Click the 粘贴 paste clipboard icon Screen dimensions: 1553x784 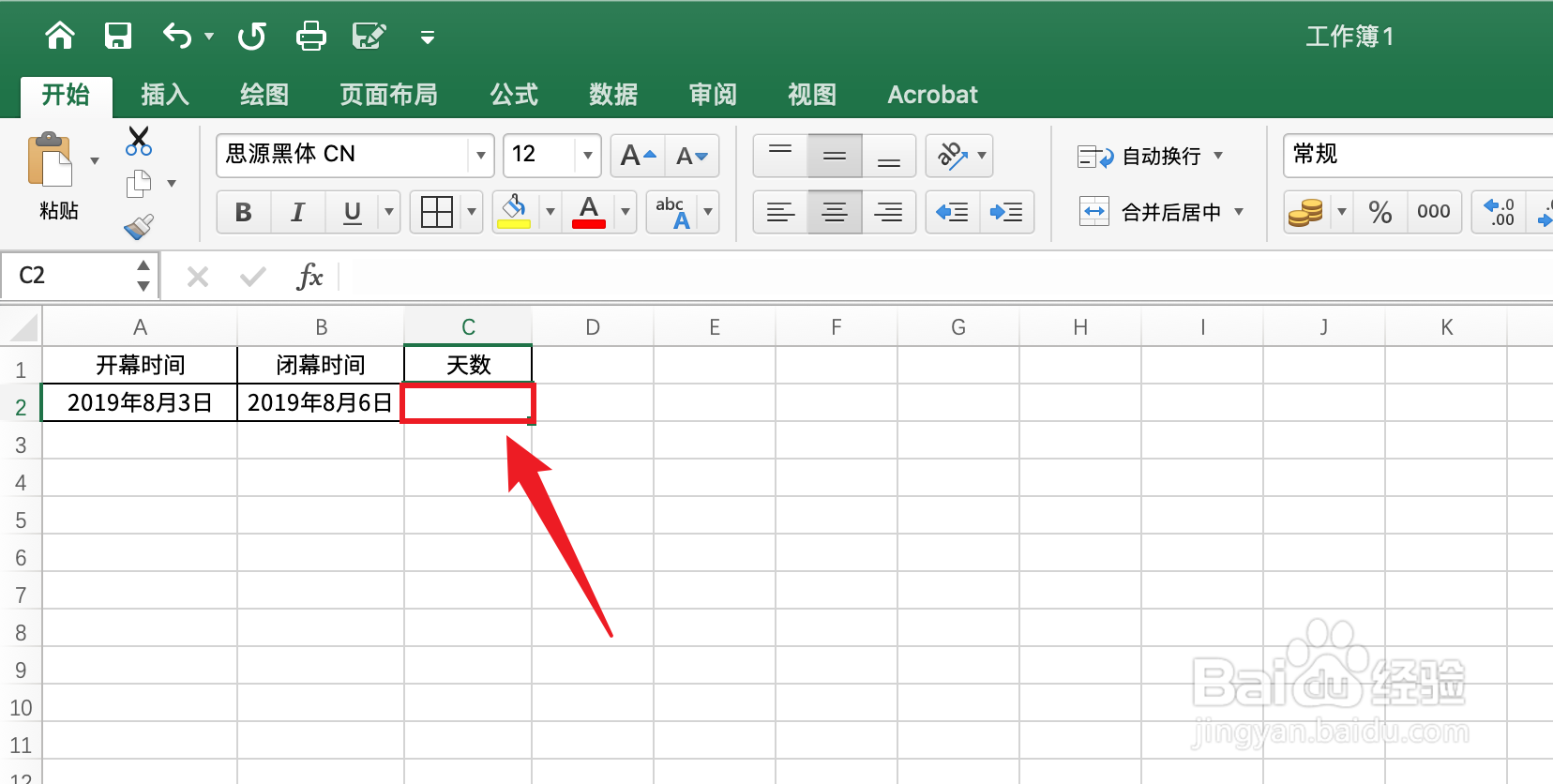pos(51,160)
